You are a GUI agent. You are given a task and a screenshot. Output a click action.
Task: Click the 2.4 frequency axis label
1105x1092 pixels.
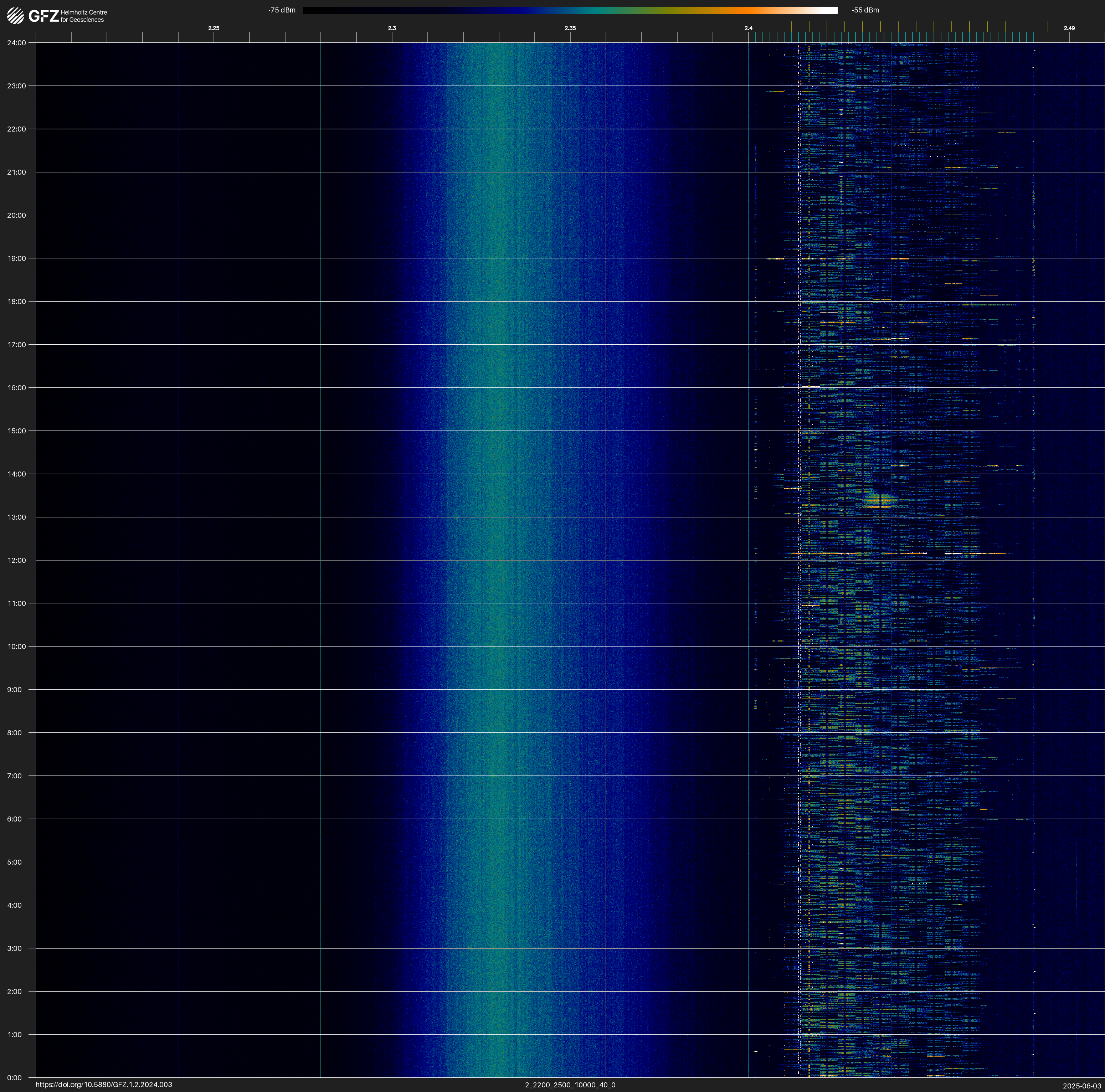[x=748, y=28]
